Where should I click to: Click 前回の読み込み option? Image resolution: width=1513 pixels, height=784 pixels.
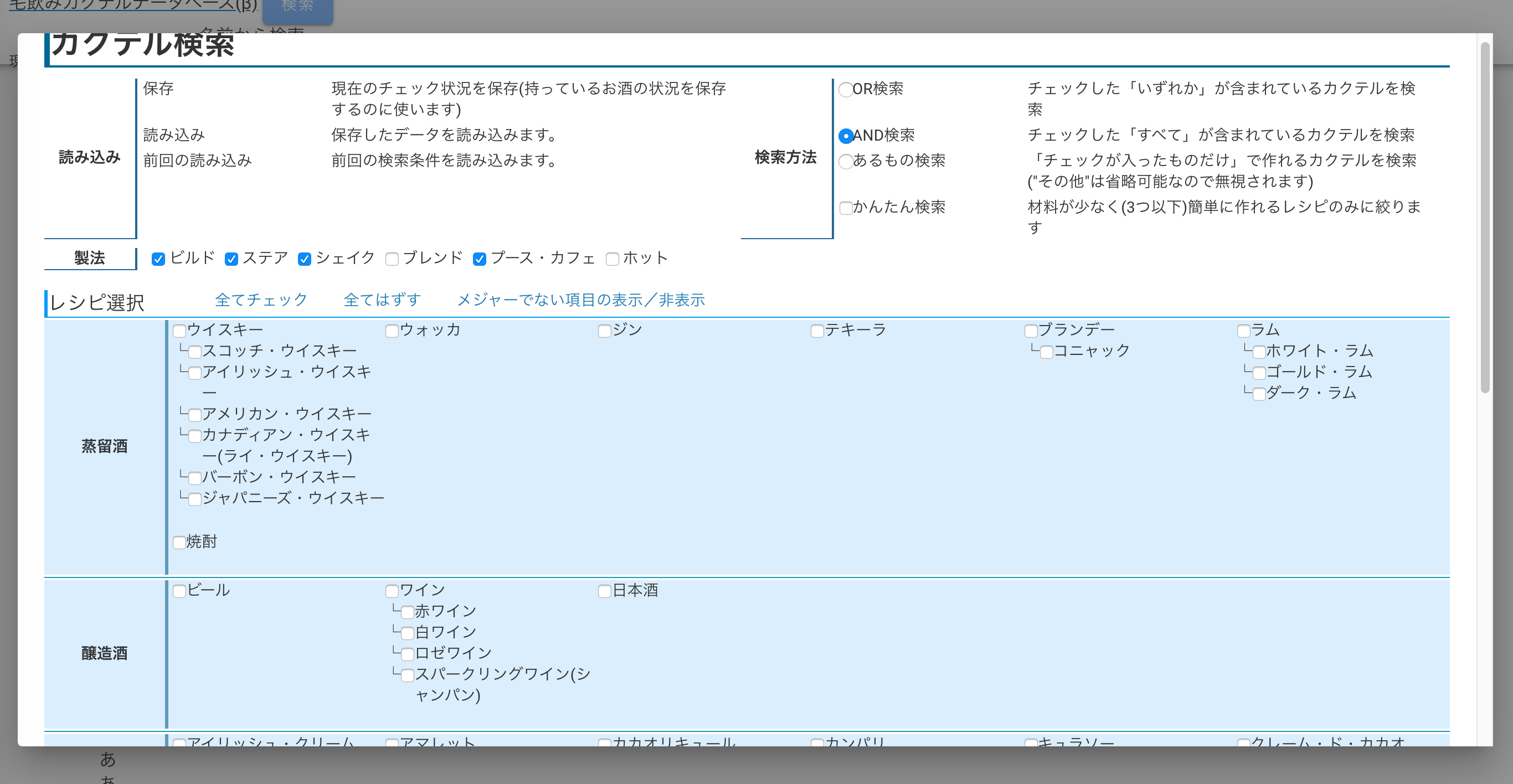click(x=197, y=161)
